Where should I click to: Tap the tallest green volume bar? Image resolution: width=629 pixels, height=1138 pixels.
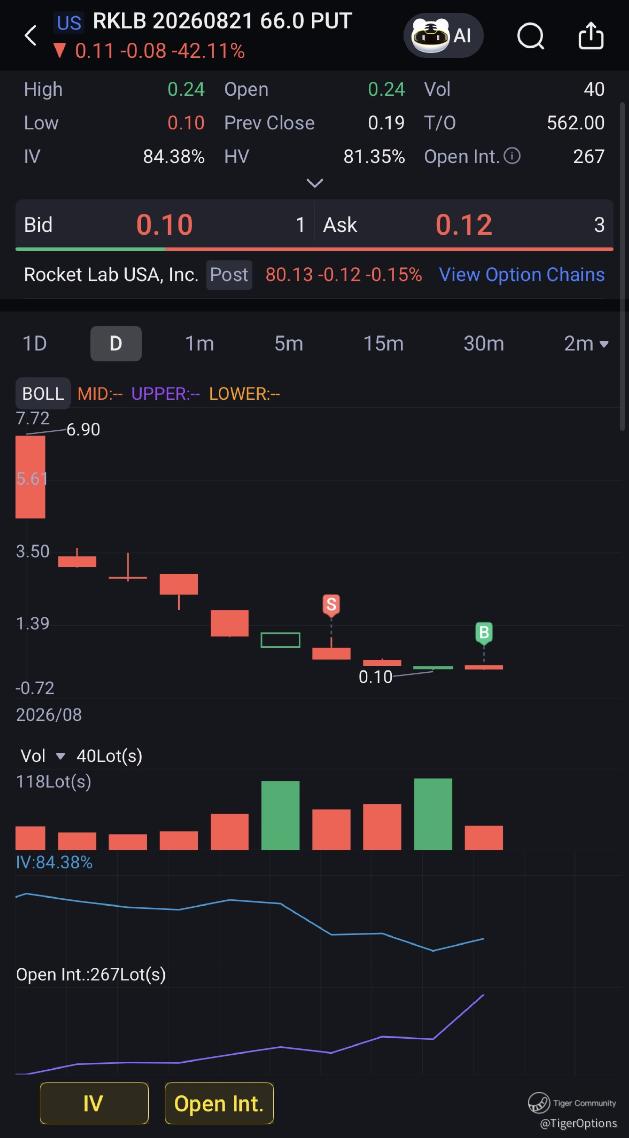[x=433, y=814]
